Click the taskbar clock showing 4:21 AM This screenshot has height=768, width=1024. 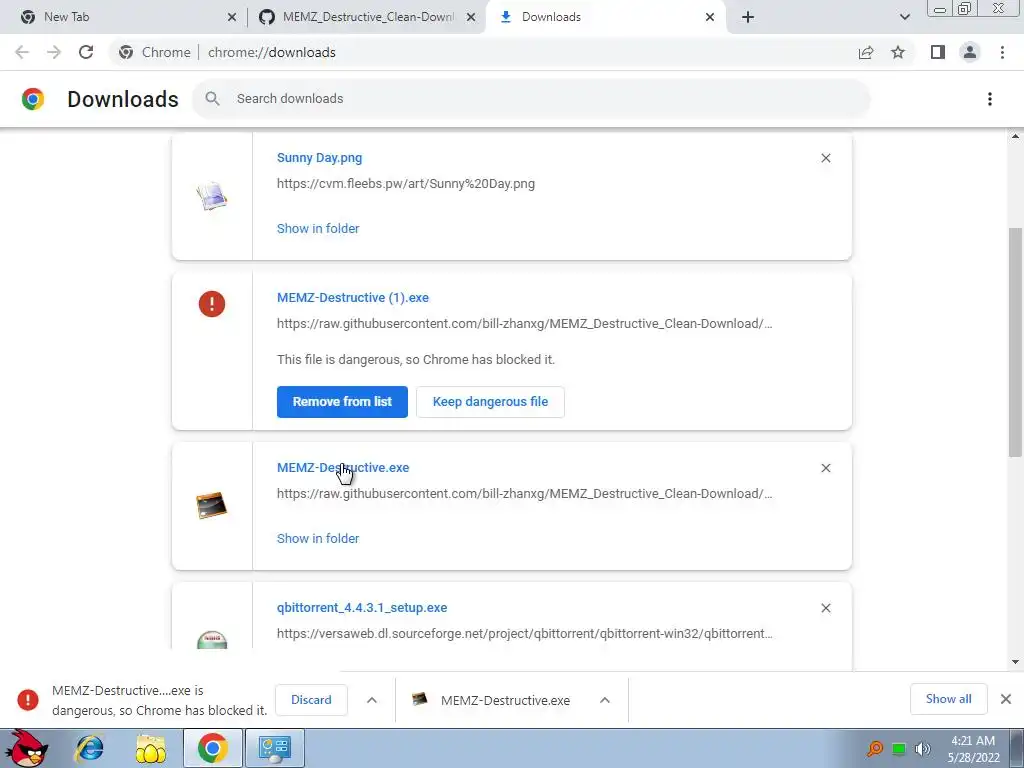pos(973,748)
